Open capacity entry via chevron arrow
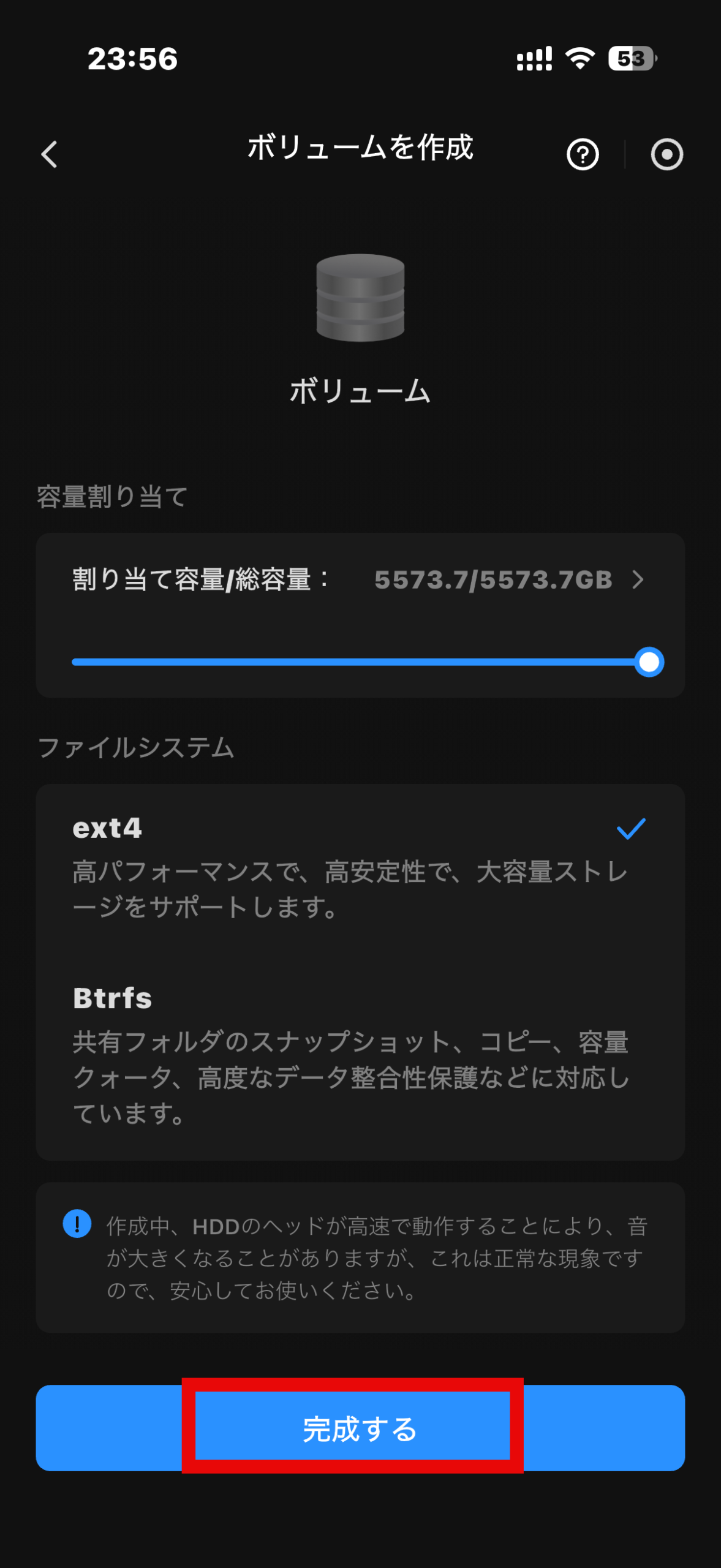The height and width of the screenshot is (1568, 721). click(x=638, y=579)
